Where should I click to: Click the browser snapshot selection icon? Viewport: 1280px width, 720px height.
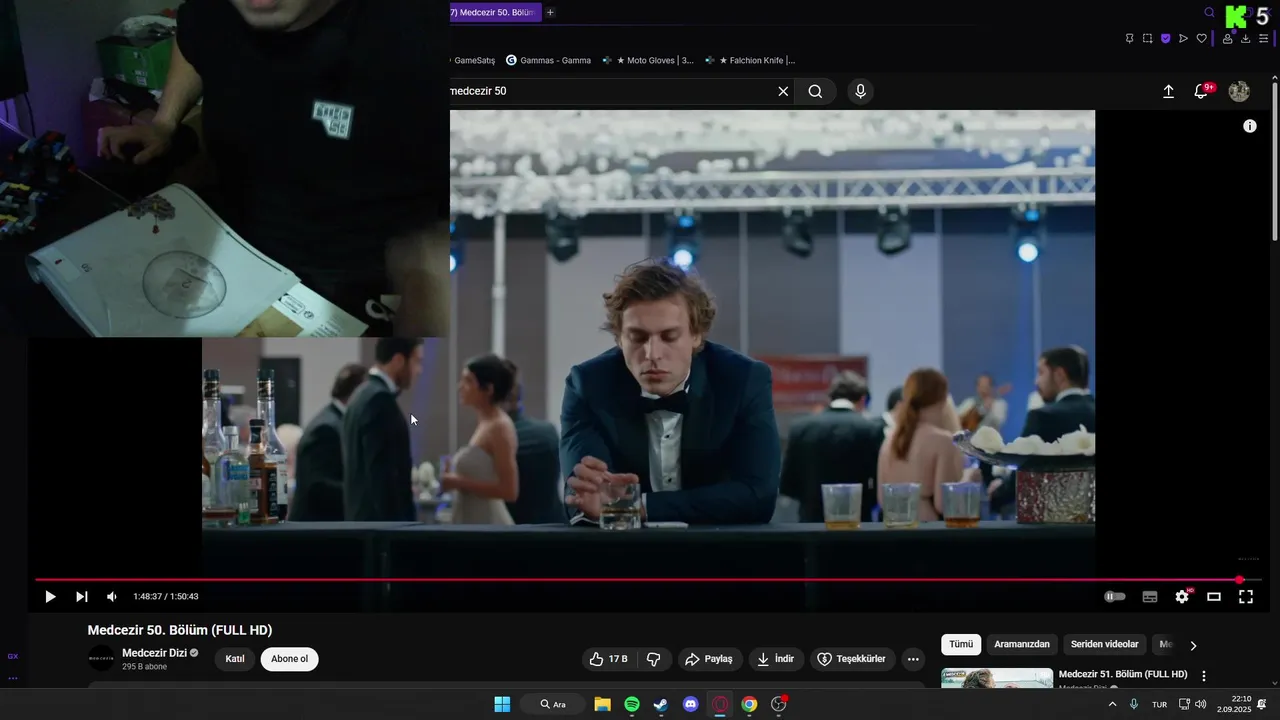[x=1148, y=39]
